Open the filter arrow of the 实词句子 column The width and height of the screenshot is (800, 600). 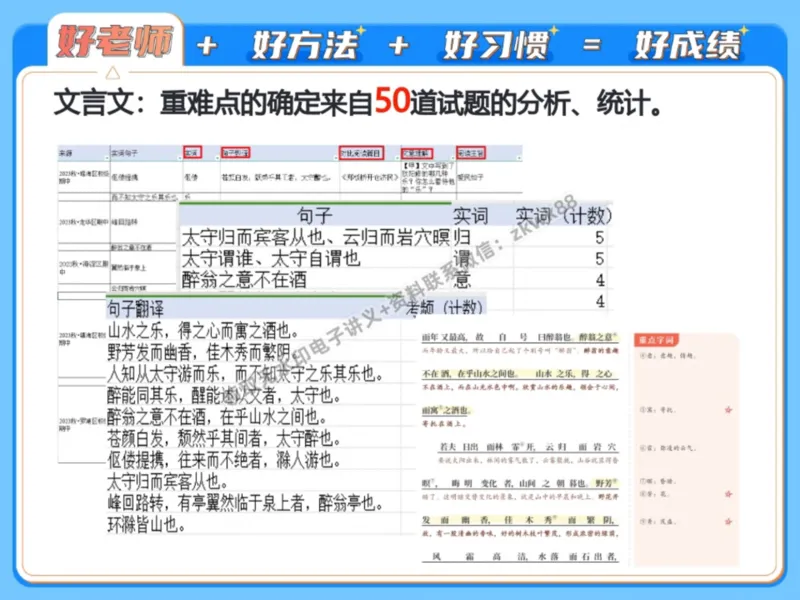[x=180, y=158]
